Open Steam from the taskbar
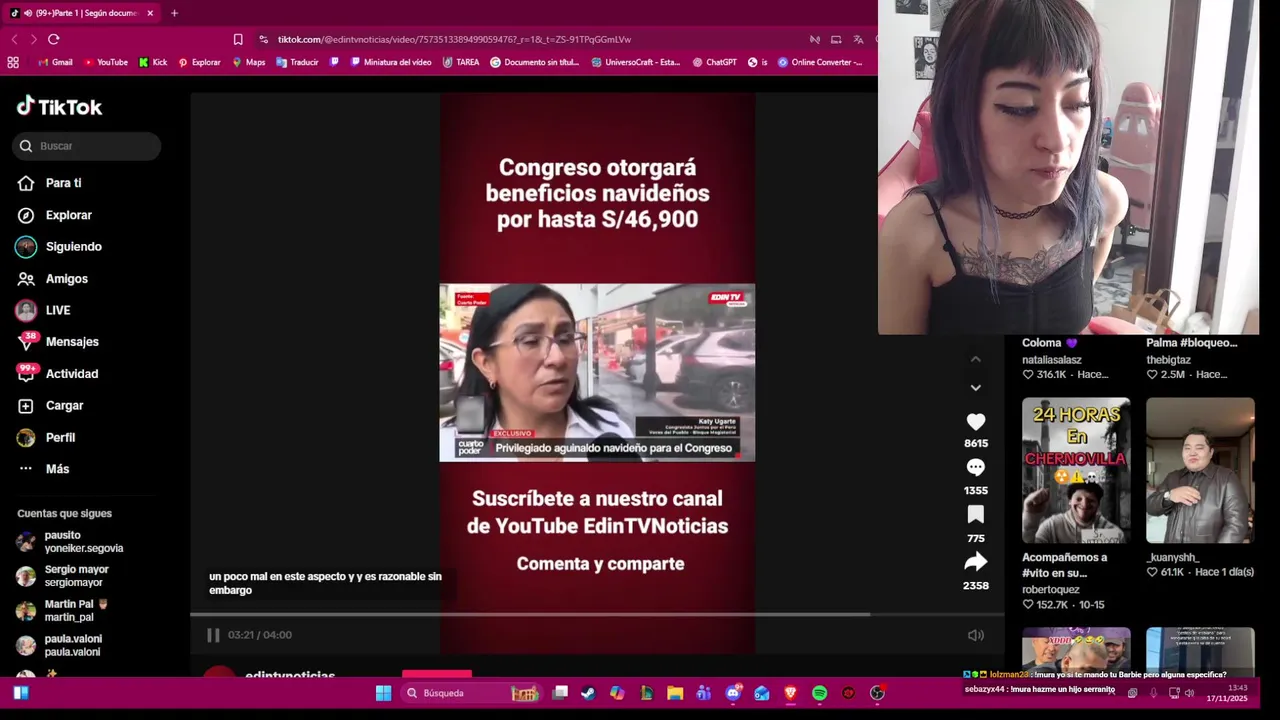This screenshot has height=720, width=1280. (x=588, y=693)
